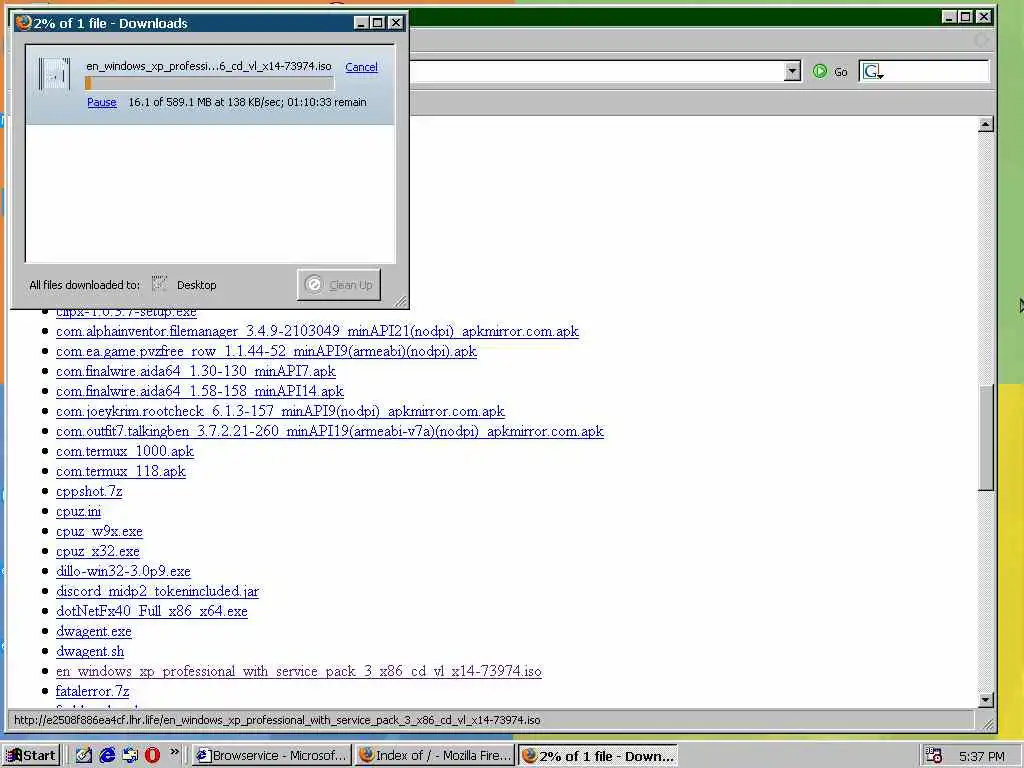Open dwagent.exe link

93,632
